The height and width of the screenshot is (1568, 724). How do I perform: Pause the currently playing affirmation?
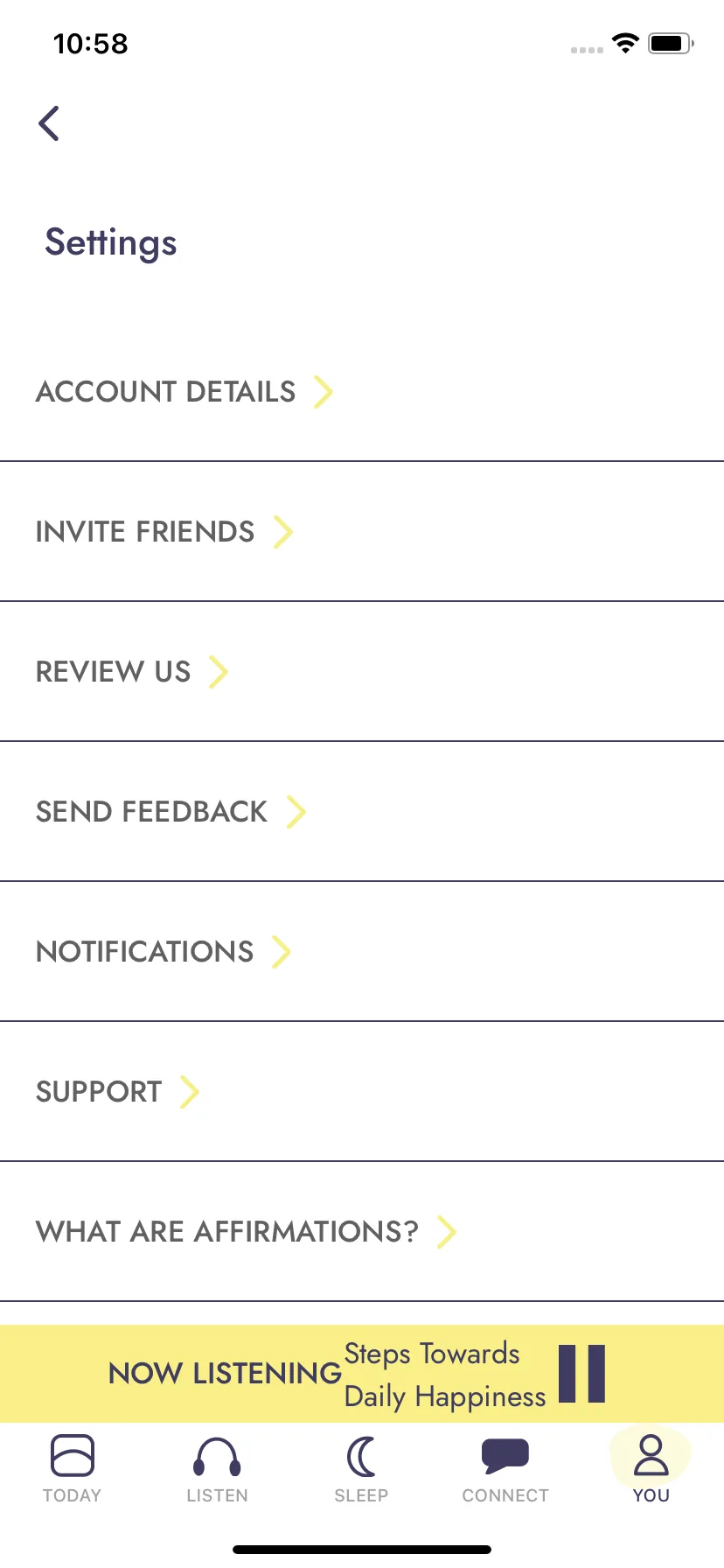pyautogui.click(x=582, y=1374)
